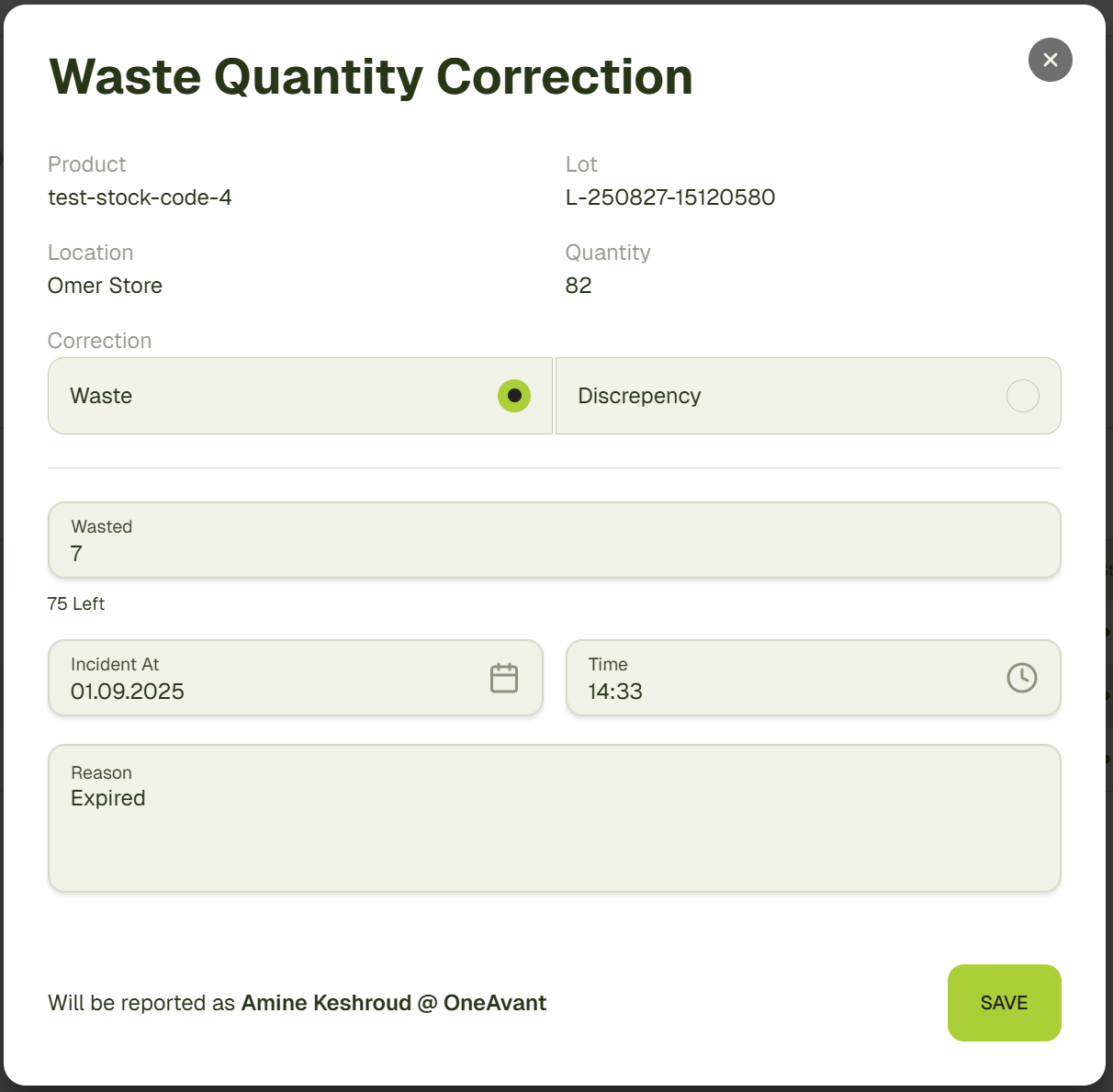Click the lot number L-250827-15120580
The image size is (1113, 1092).
point(670,197)
